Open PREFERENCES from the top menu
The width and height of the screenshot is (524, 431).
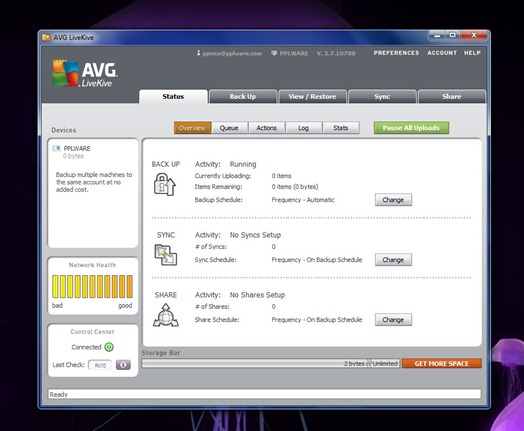396,53
